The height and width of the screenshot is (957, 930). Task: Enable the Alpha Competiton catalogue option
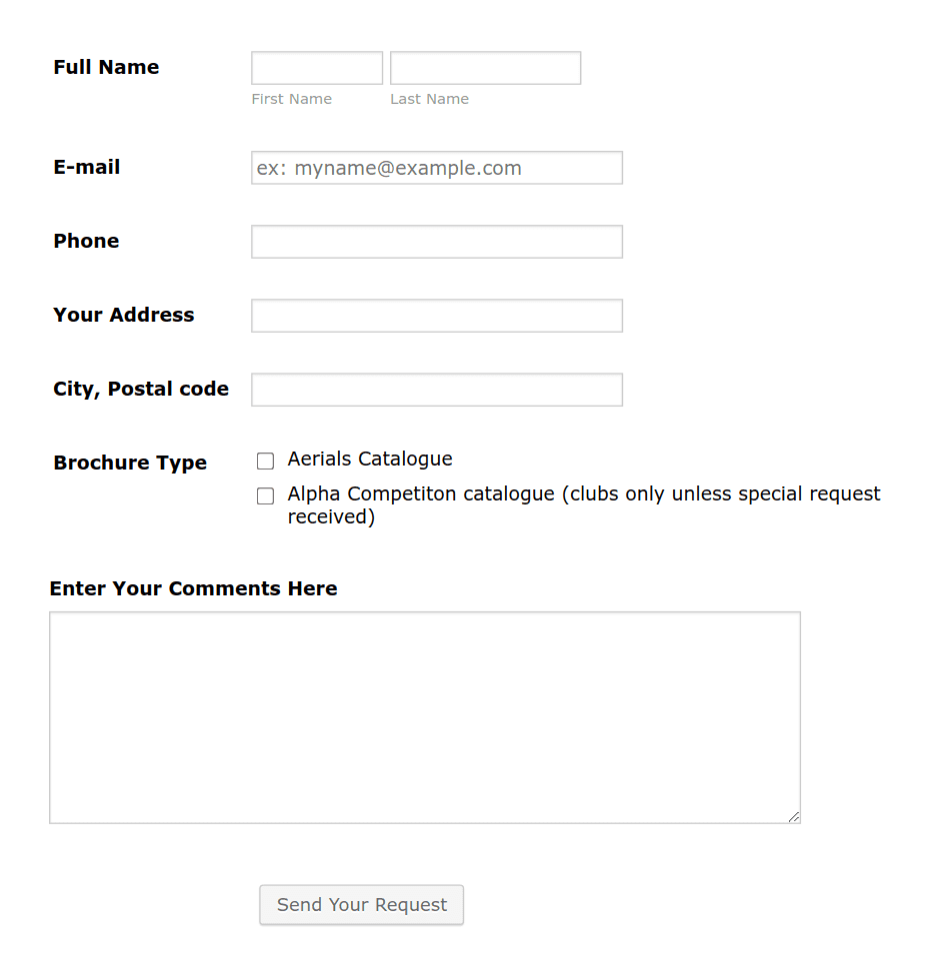[x=265, y=495]
